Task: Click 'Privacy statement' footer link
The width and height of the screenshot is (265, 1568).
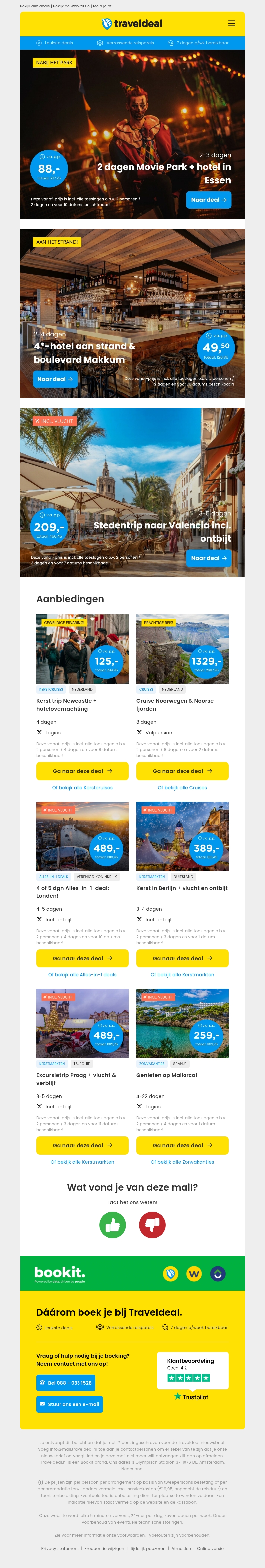Action: (60, 1548)
